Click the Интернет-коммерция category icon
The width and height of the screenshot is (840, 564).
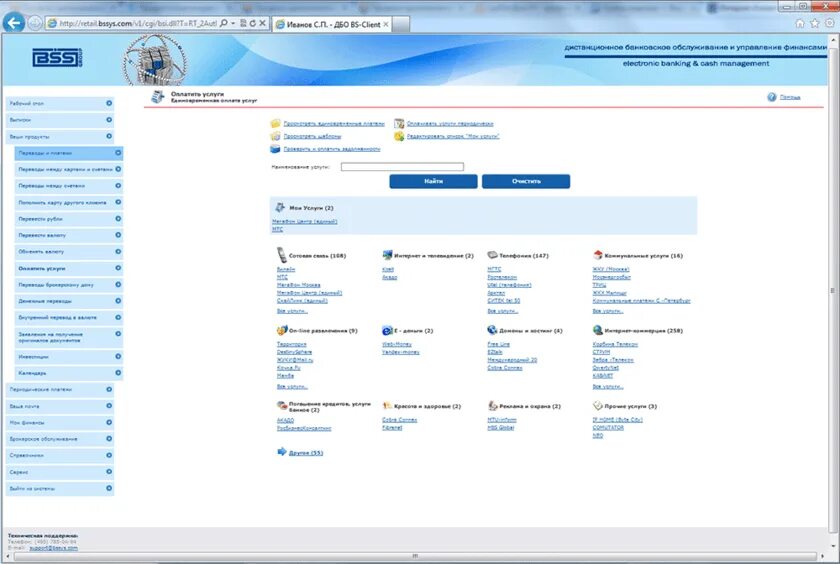598,330
